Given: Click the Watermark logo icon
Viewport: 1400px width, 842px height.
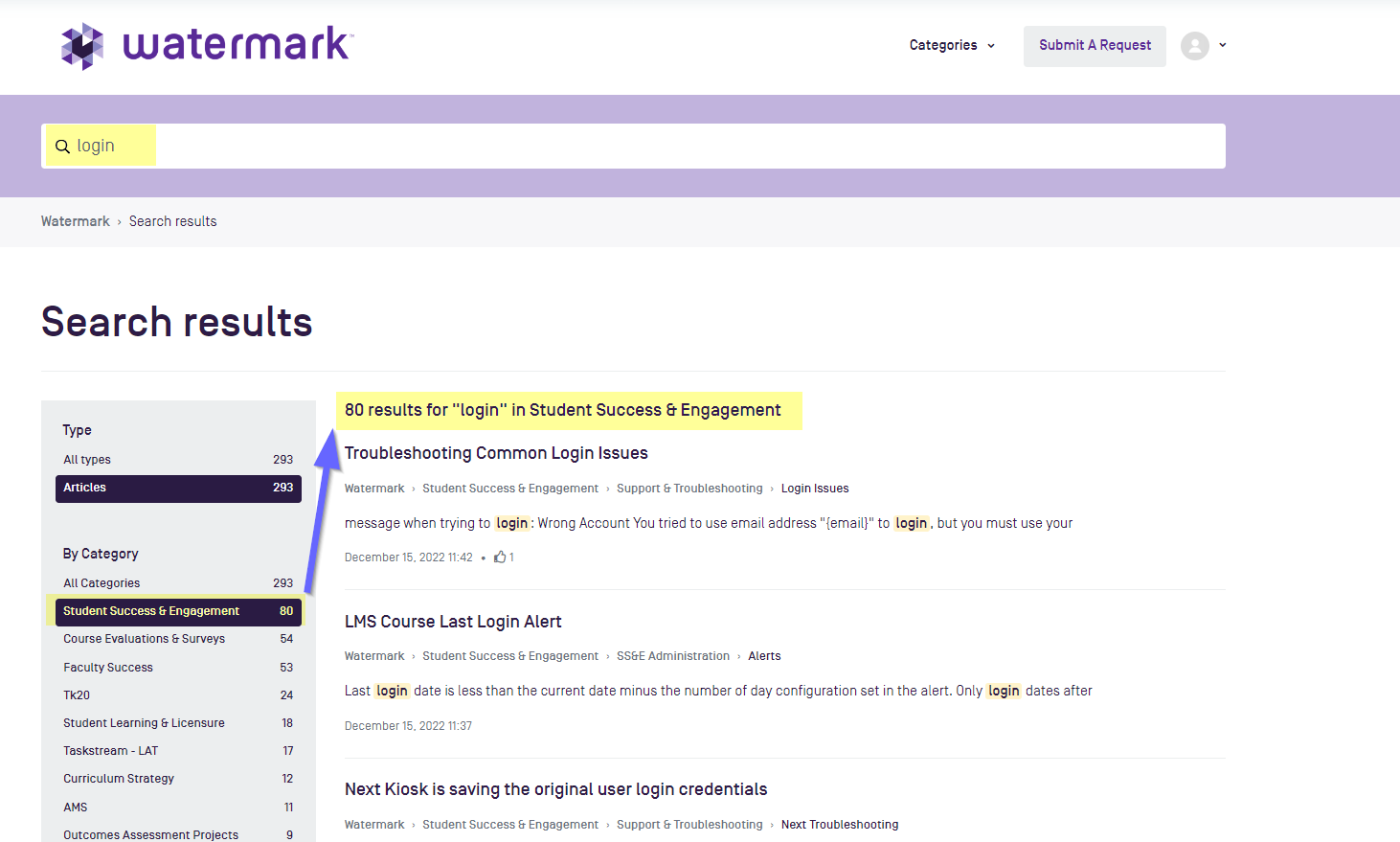Looking at the screenshot, I should click(x=82, y=46).
